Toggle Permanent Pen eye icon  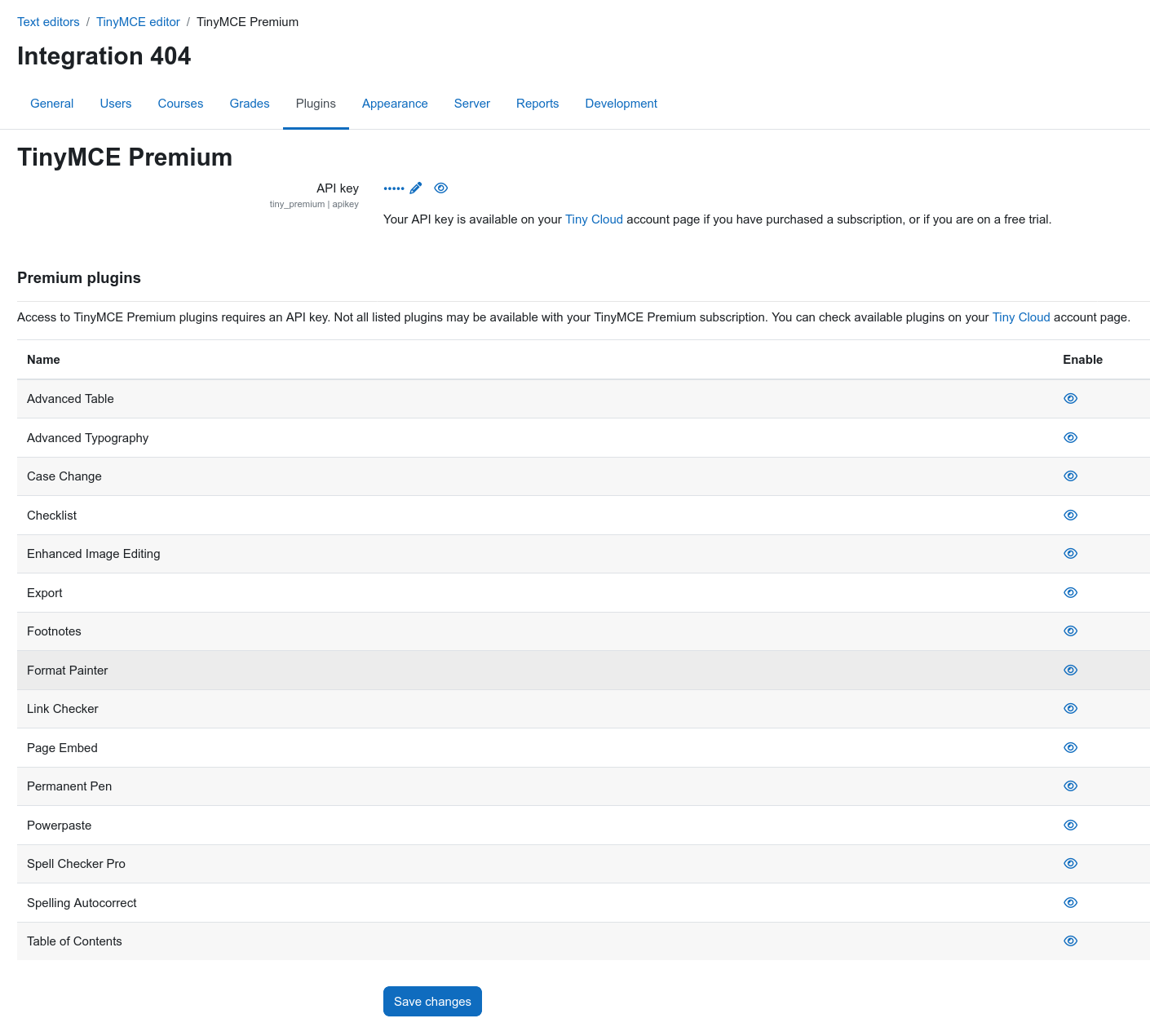[x=1071, y=786]
